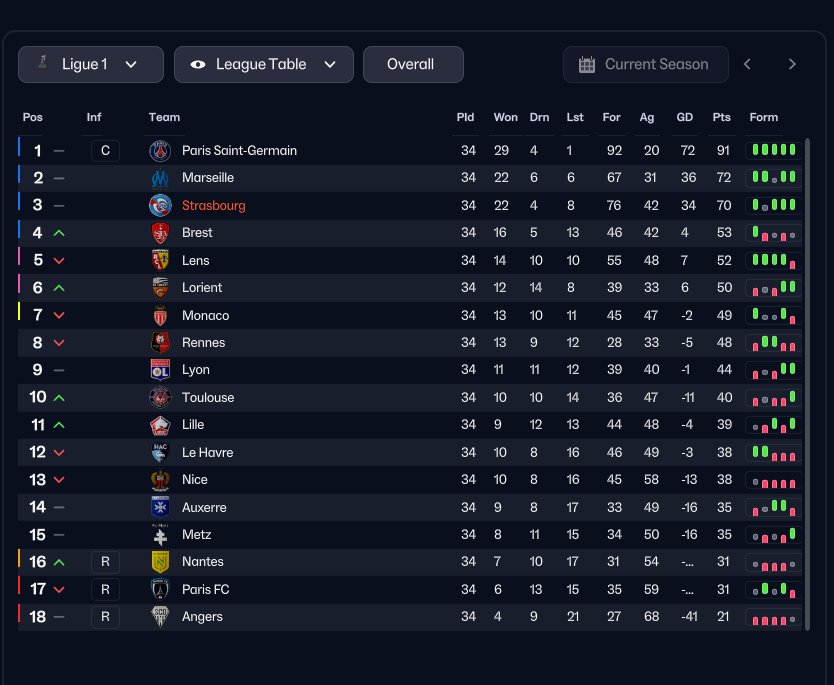
Task: Click the Monaco club crest icon
Action: click(x=160, y=315)
